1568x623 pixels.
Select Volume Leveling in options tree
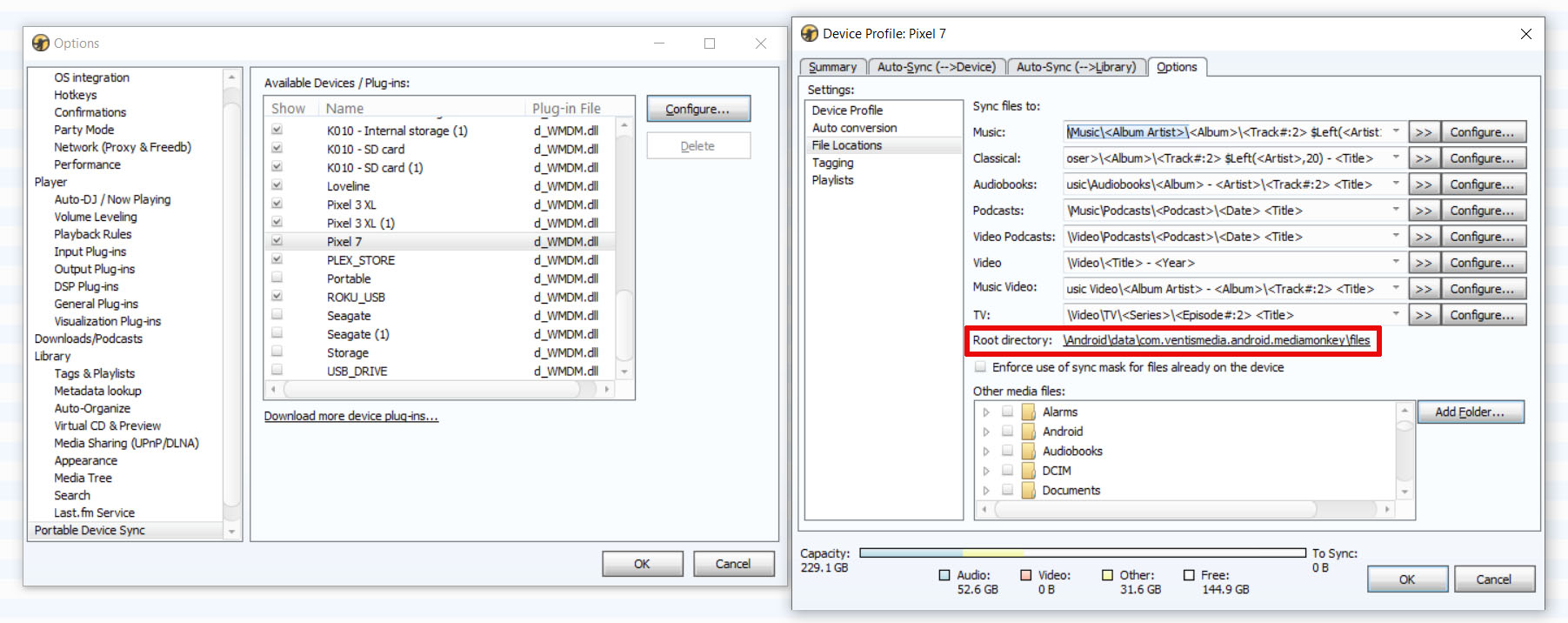click(96, 217)
